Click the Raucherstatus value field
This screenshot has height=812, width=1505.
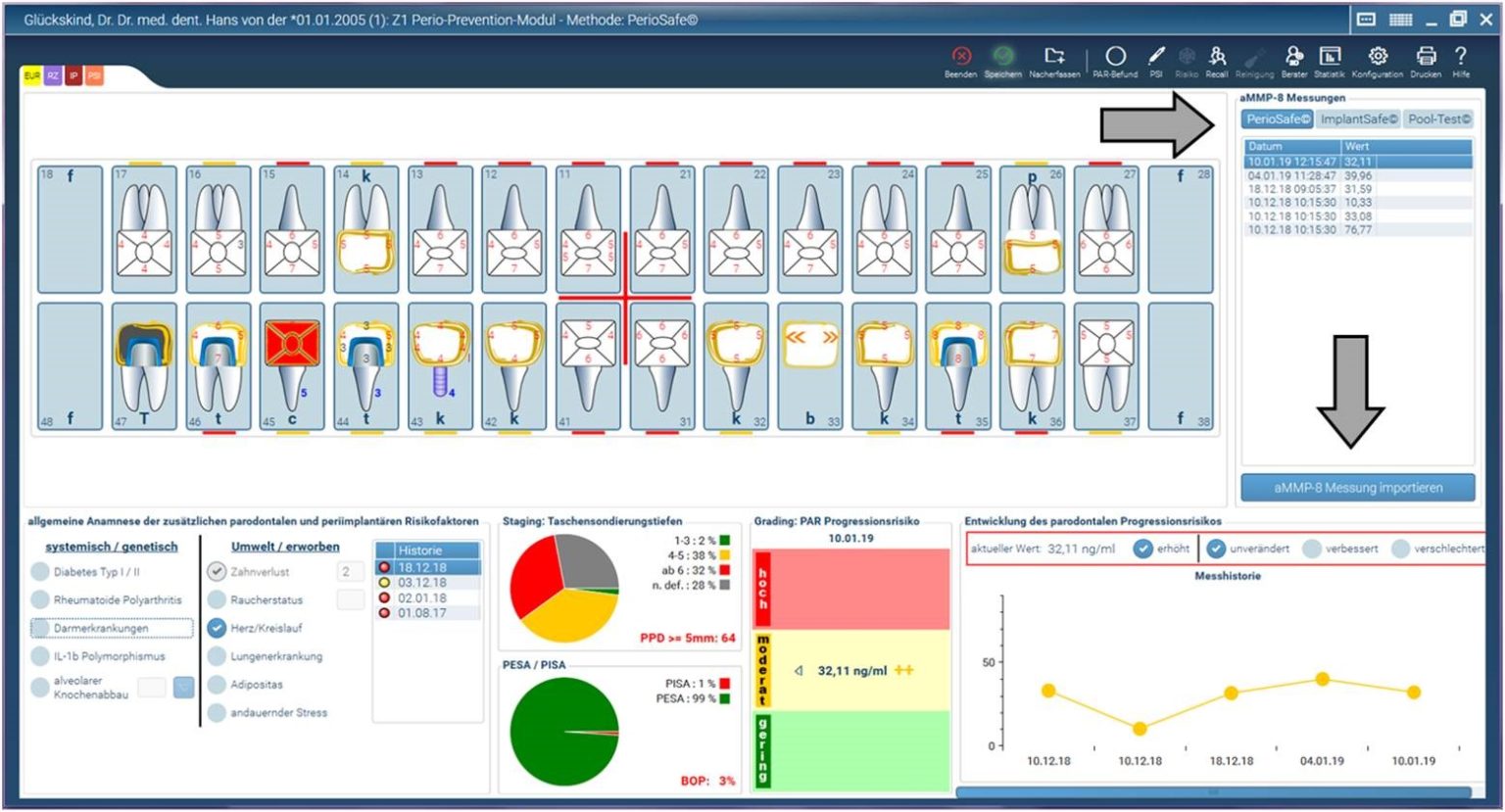tap(351, 599)
